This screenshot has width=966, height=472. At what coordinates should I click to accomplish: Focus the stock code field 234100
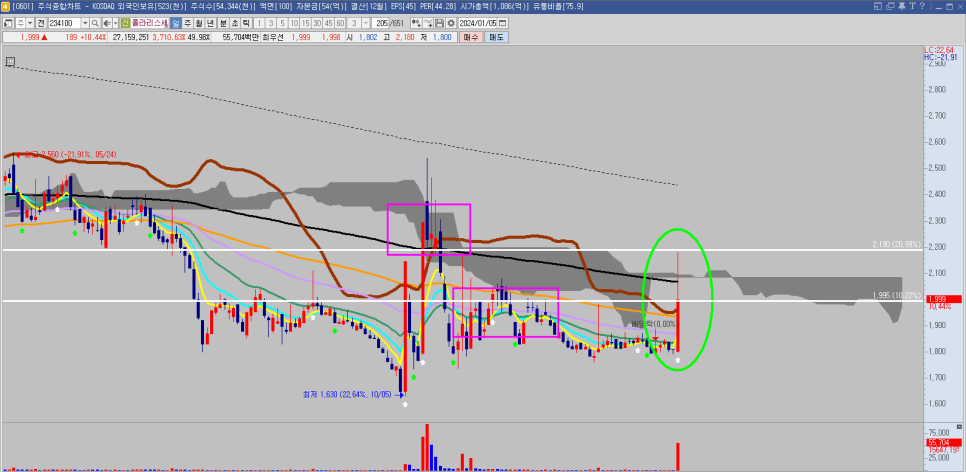point(64,23)
